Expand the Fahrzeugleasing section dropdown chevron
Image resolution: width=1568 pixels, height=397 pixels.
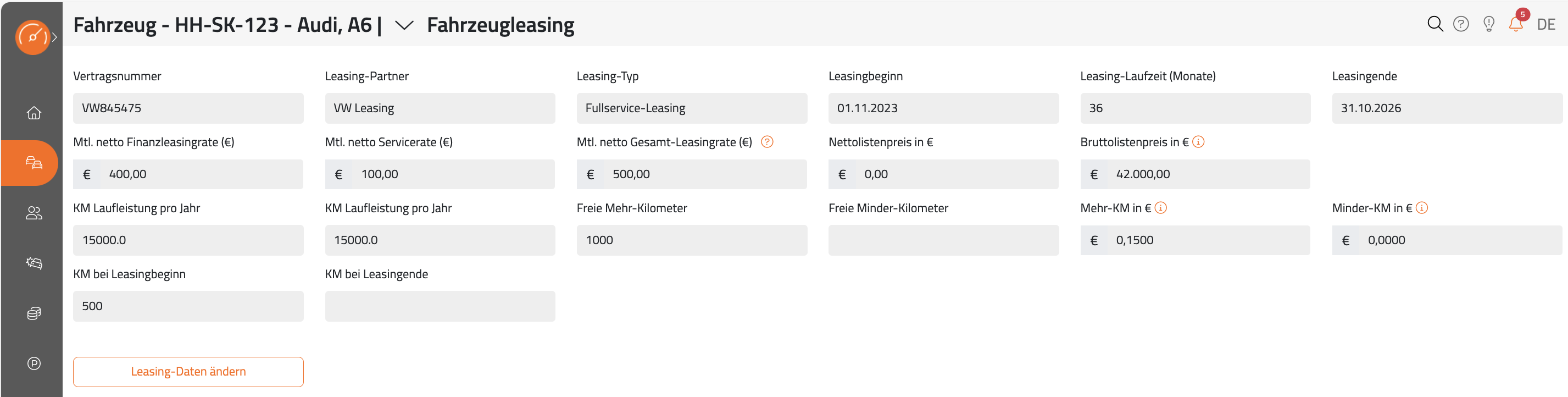[x=404, y=25]
